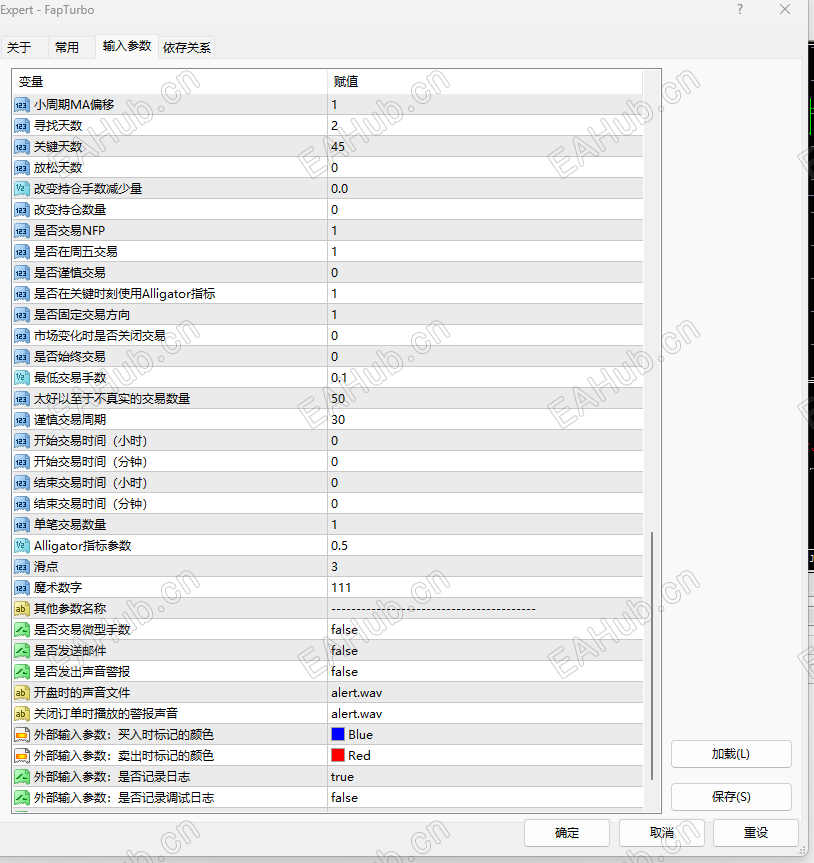Screen dimensions: 814x863
Task: Click the icon beside 关键天数
Action: (x=21, y=146)
